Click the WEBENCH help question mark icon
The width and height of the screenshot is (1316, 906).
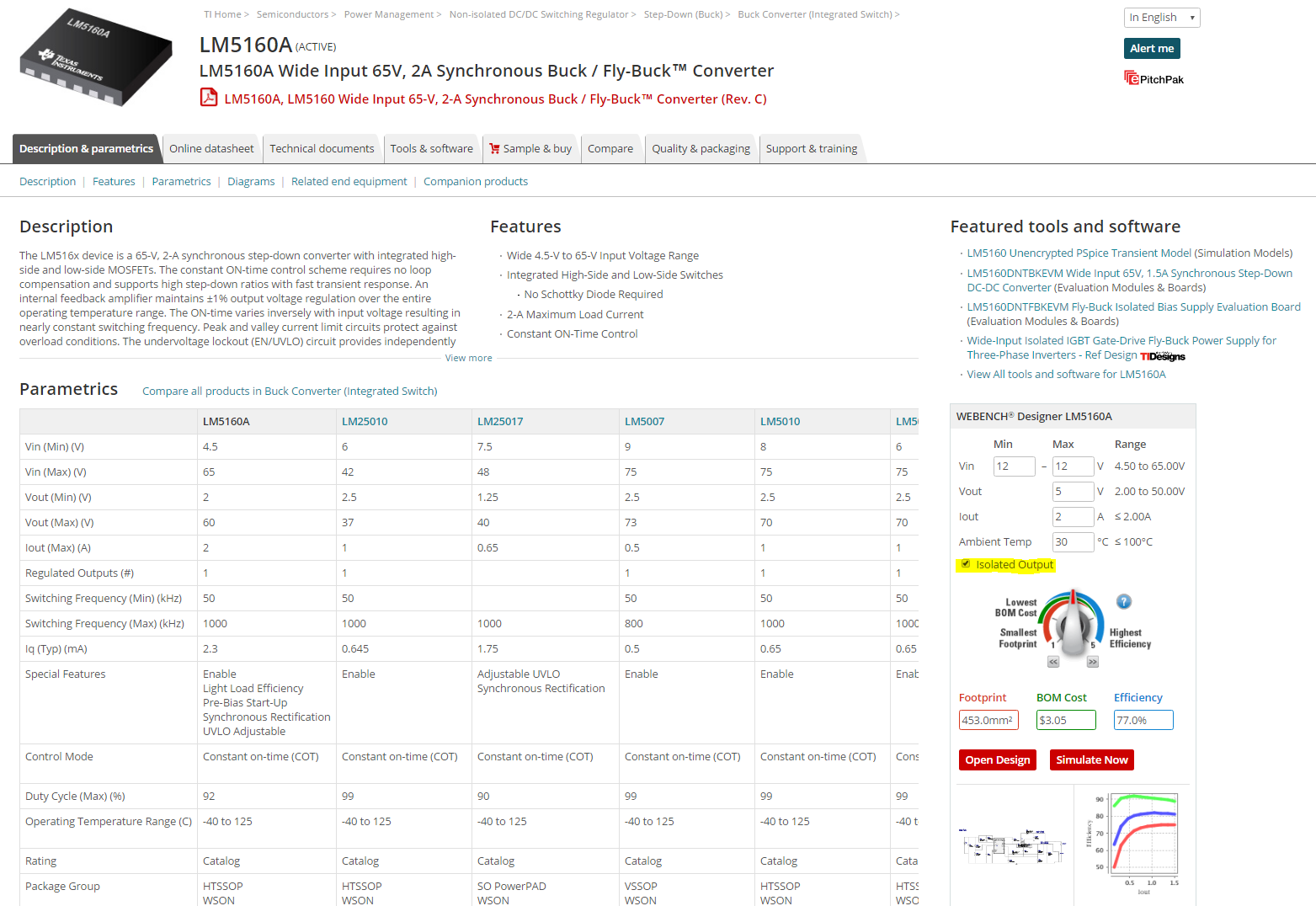1124,601
